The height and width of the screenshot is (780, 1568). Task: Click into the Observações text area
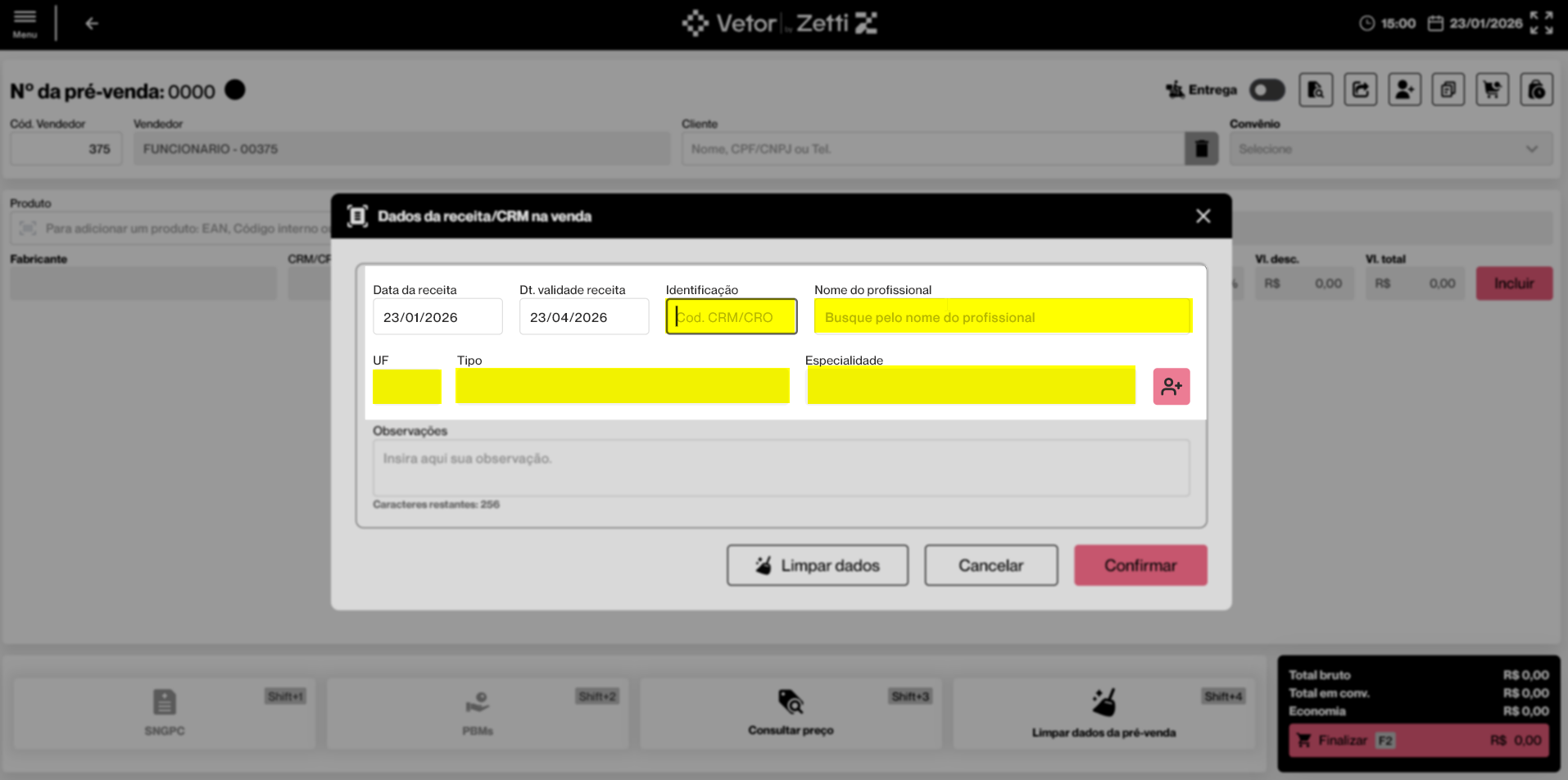(782, 468)
